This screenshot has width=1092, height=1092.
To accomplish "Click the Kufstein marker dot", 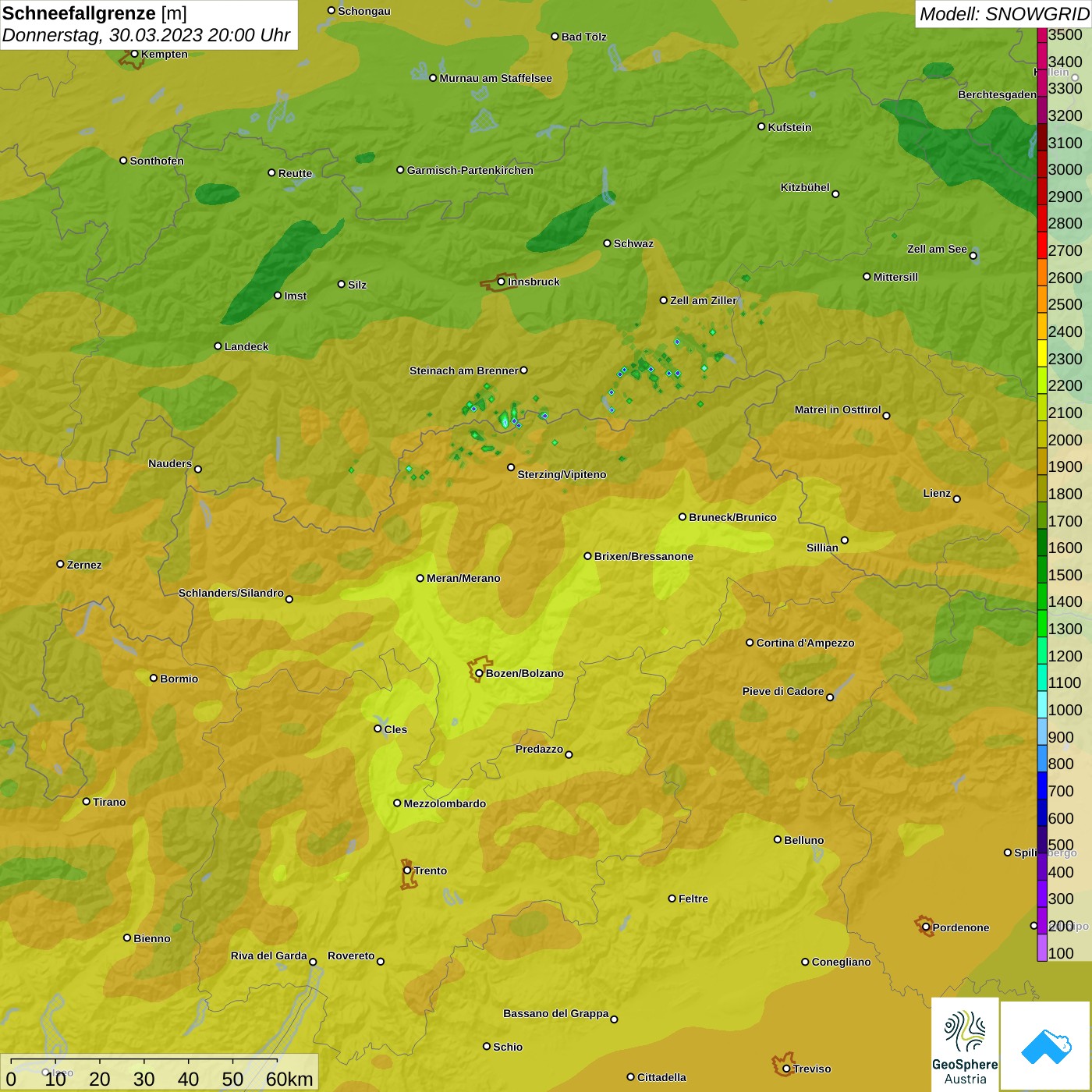I will [761, 126].
